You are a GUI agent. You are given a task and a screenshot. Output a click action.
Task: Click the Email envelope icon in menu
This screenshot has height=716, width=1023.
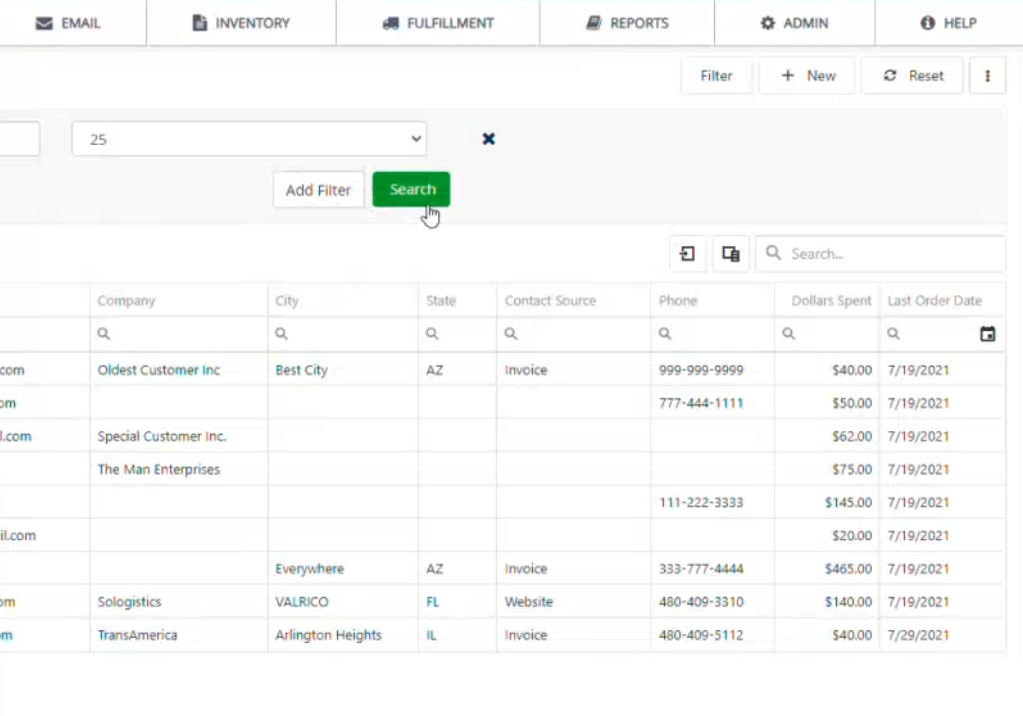(x=44, y=23)
